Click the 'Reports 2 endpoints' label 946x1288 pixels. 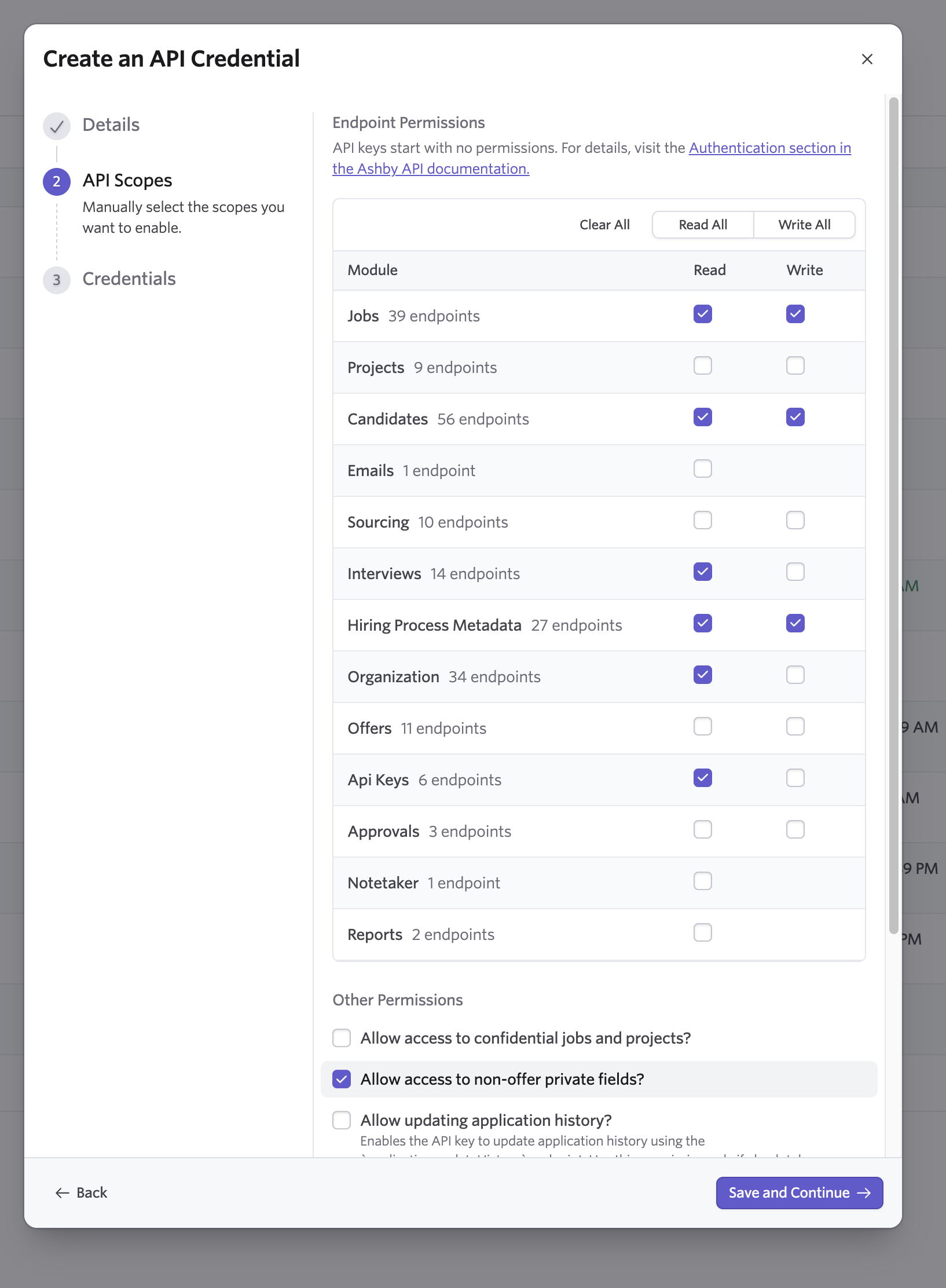tap(421, 935)
